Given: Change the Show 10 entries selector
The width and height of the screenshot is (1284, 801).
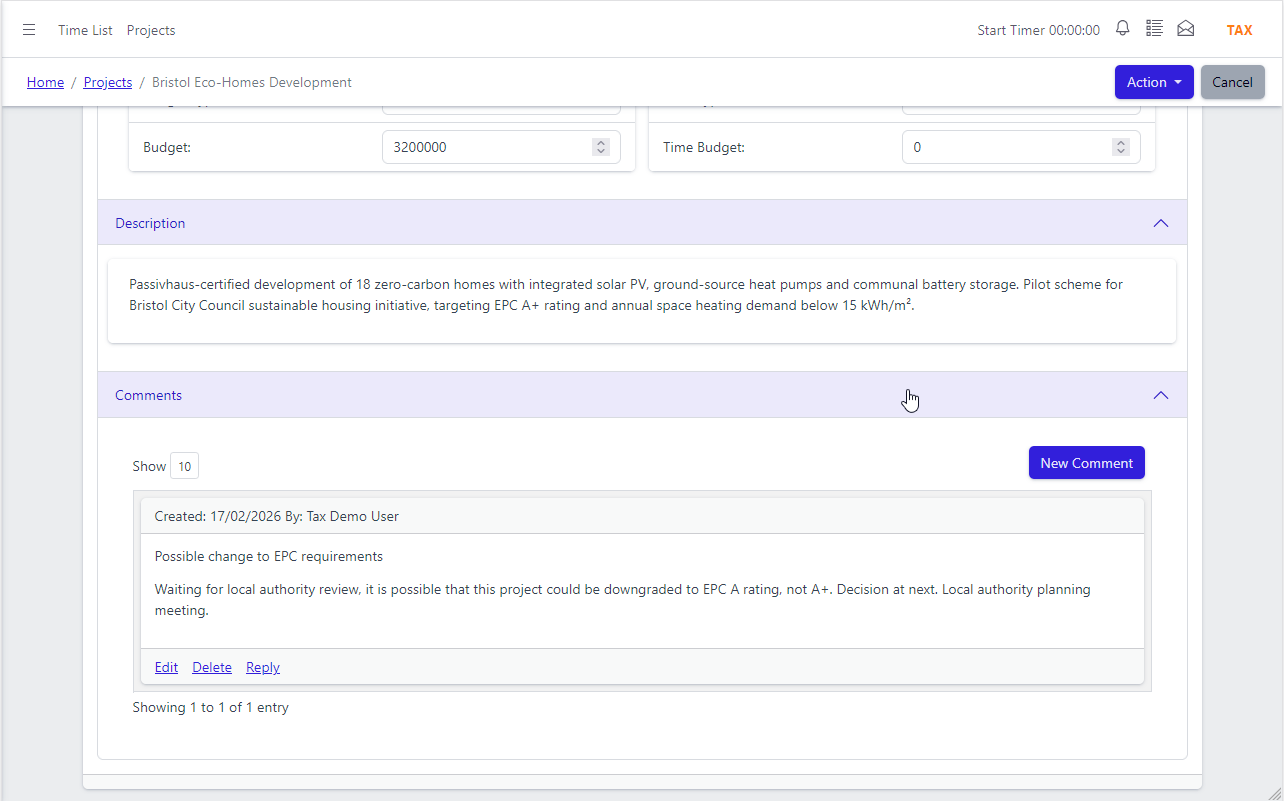Looking at the screenshot, I should coord(185,466).
